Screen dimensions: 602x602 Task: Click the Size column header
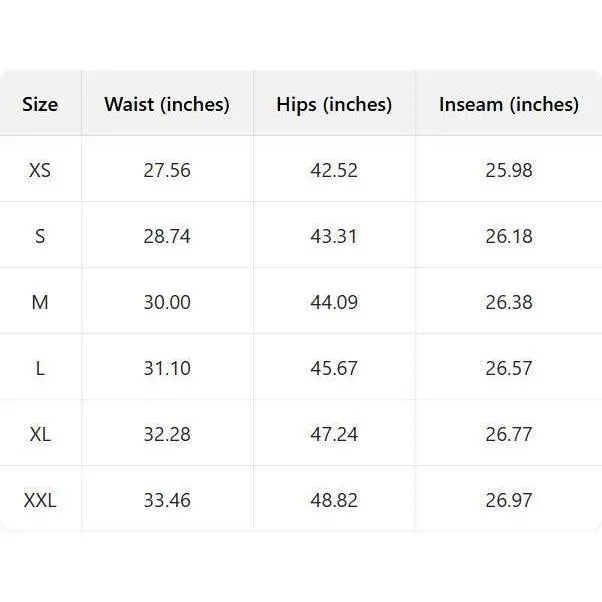pyautogui.click(x=40, y=104)
